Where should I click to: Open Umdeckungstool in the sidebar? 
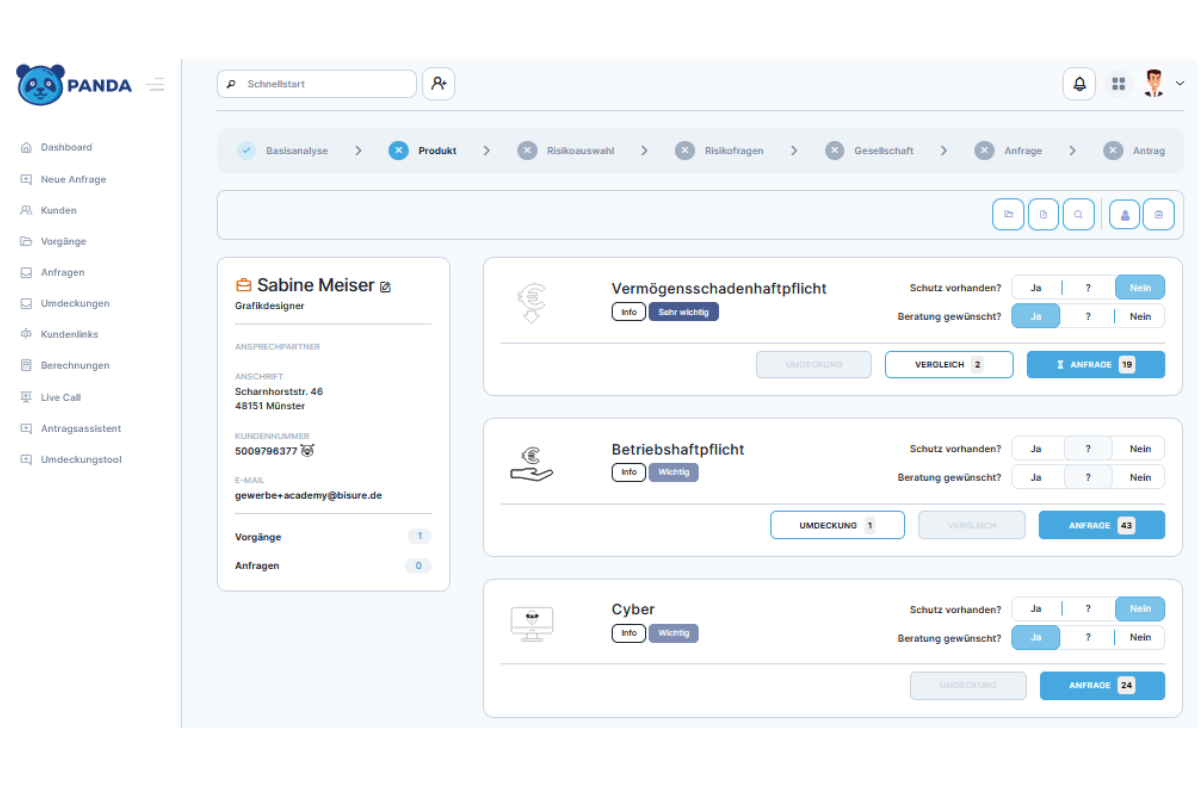pyautogui.click(x=81, y=460)
